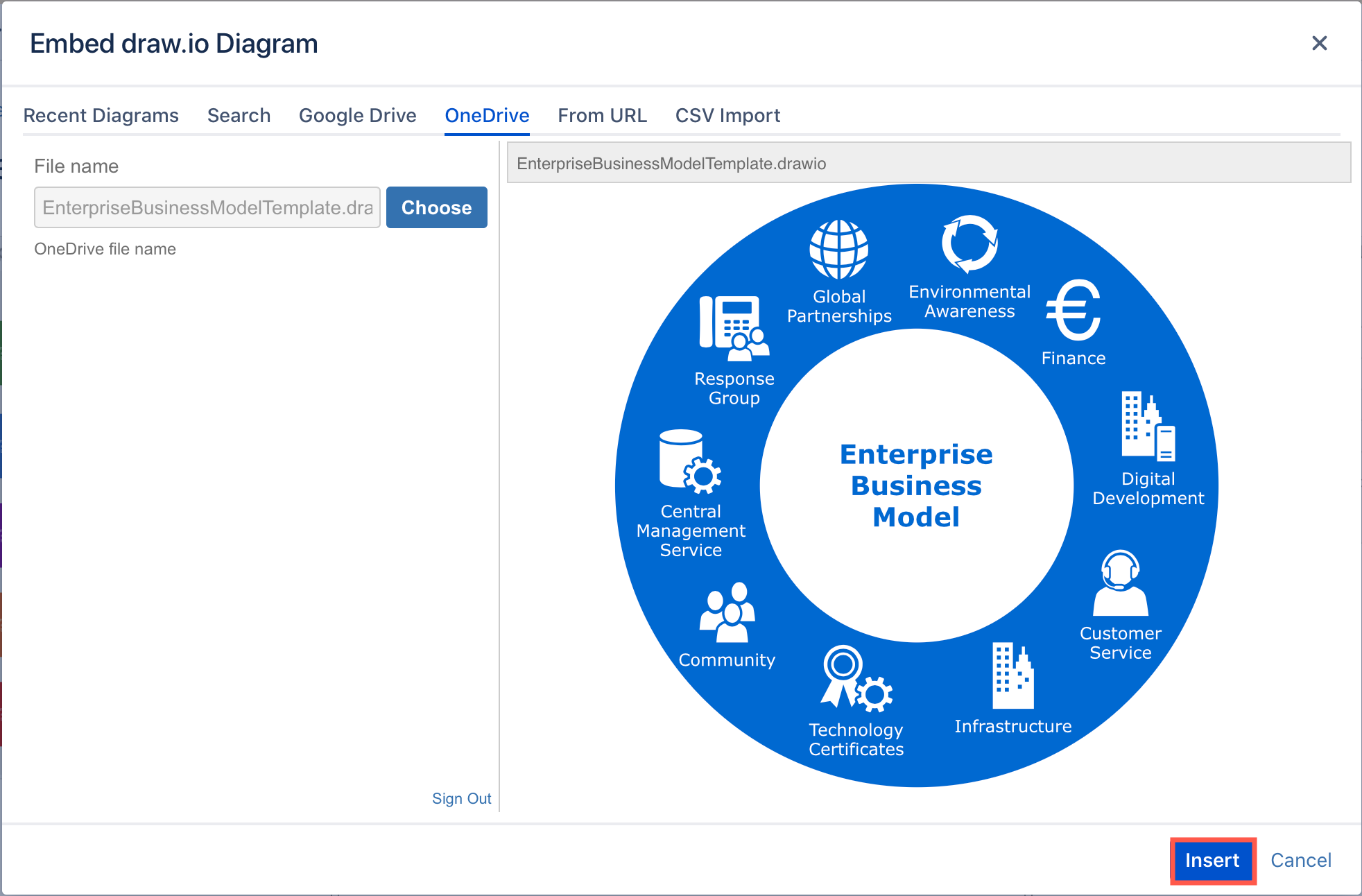Image resolution: width=1362 pixels, height=896 pixels.
Task: Switch to the From URL tab
Action: (602, 115)
